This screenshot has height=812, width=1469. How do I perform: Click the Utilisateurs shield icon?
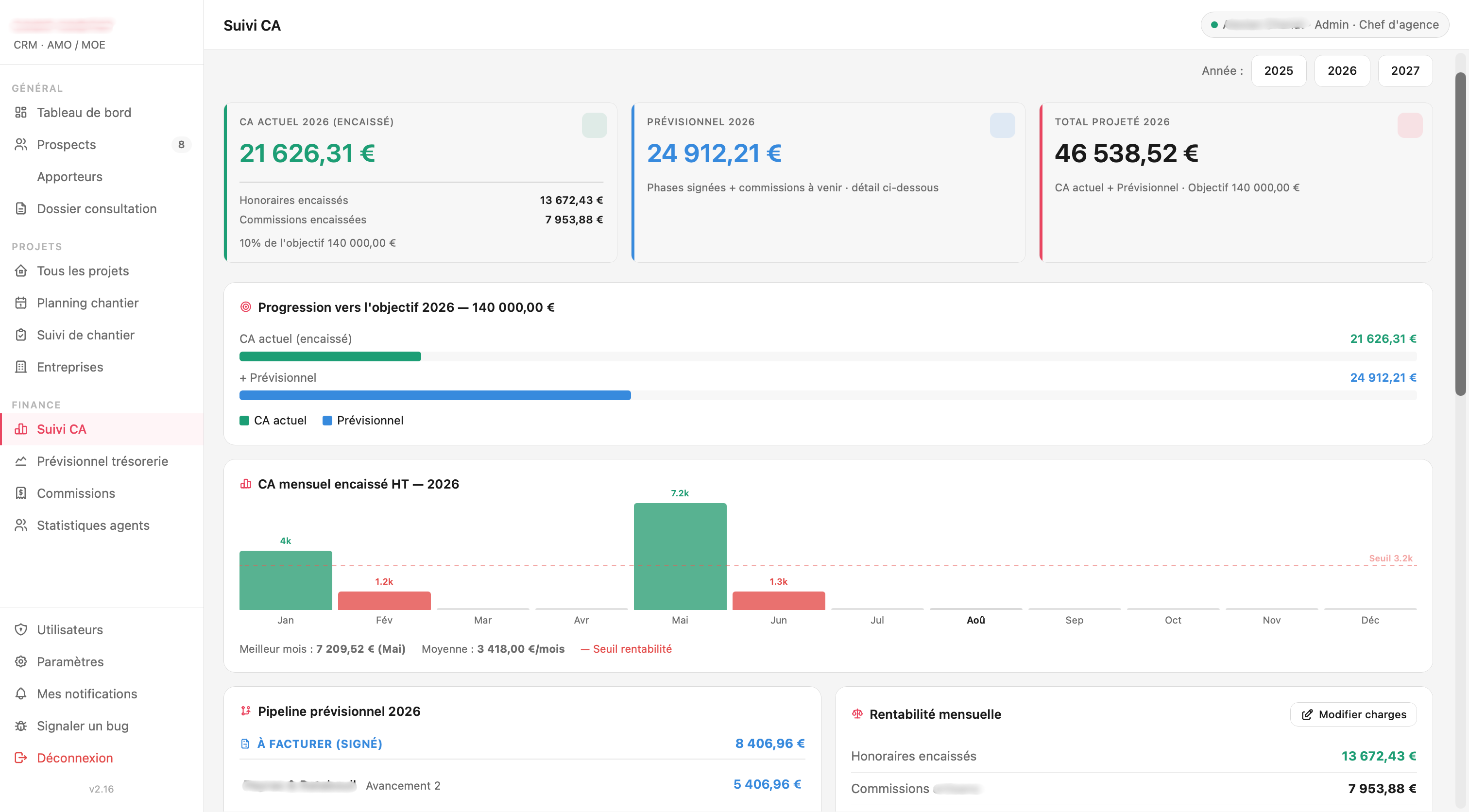coord(21,629)
